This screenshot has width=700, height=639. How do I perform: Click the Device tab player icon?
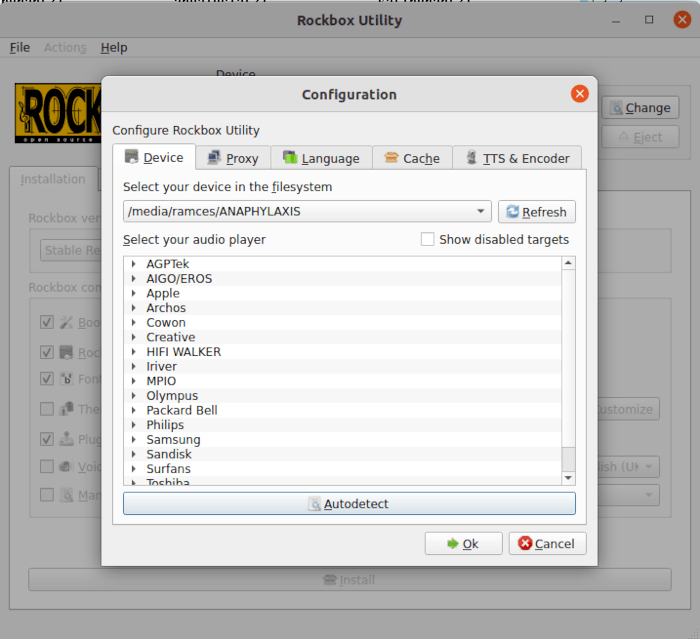point(131,156)
